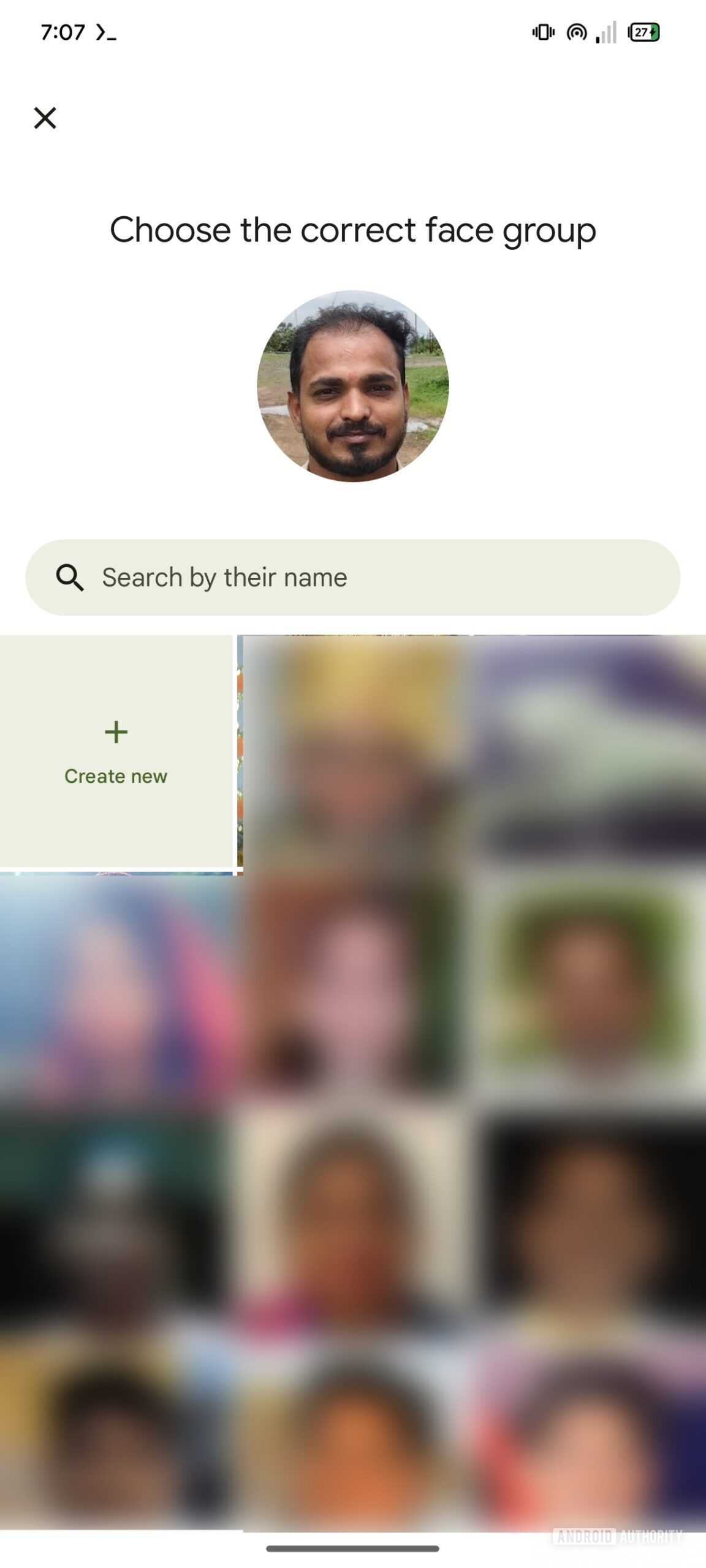Viewport: 706px width, 1568px height.
Task: Close the face group chooser with X
Action: pos(45,118)
